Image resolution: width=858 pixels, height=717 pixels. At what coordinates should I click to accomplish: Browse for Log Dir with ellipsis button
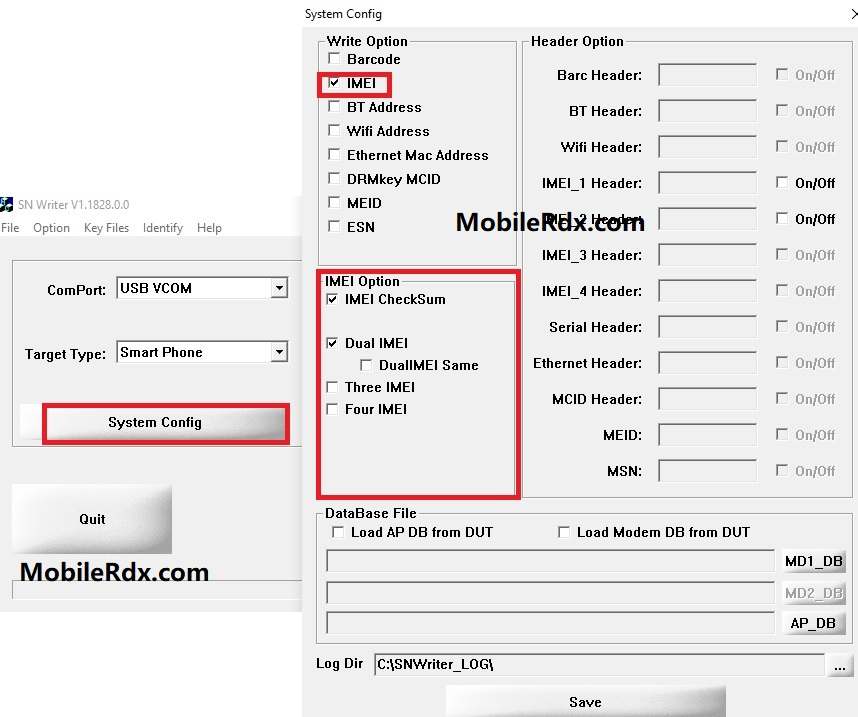point(840,666)
